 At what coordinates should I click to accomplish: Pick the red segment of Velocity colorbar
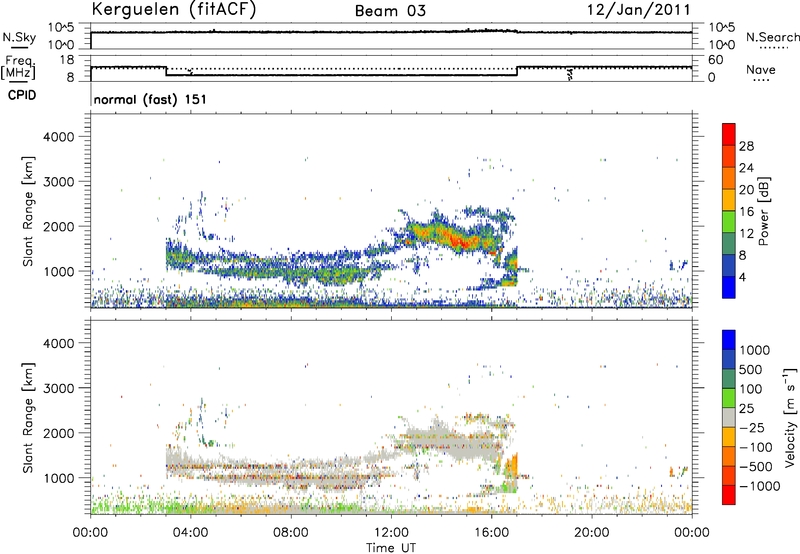point(729,495)
